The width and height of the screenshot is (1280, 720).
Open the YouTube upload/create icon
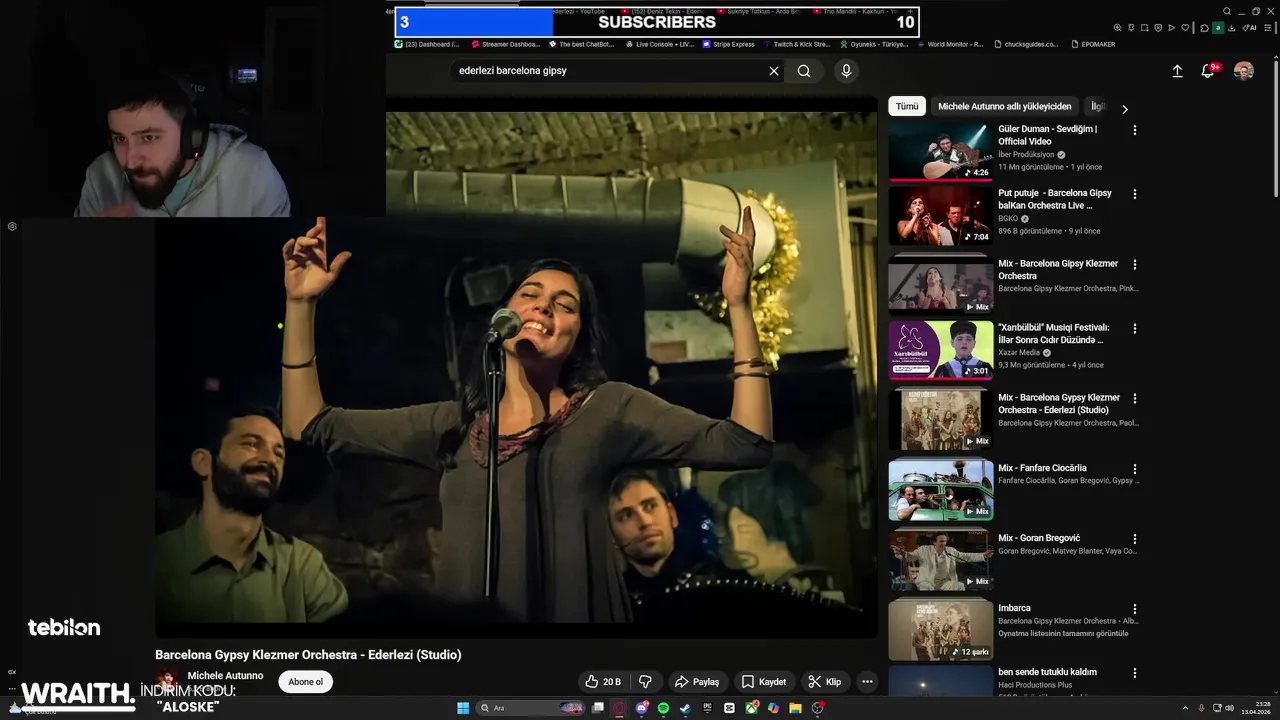pos(1177,71)
